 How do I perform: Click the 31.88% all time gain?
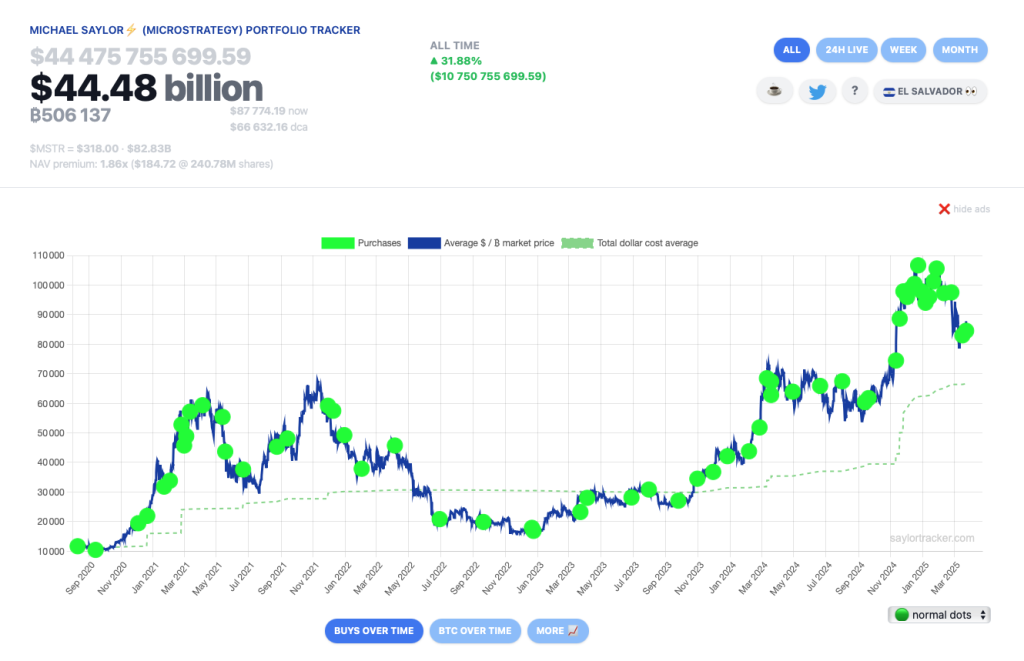[456, 61]
